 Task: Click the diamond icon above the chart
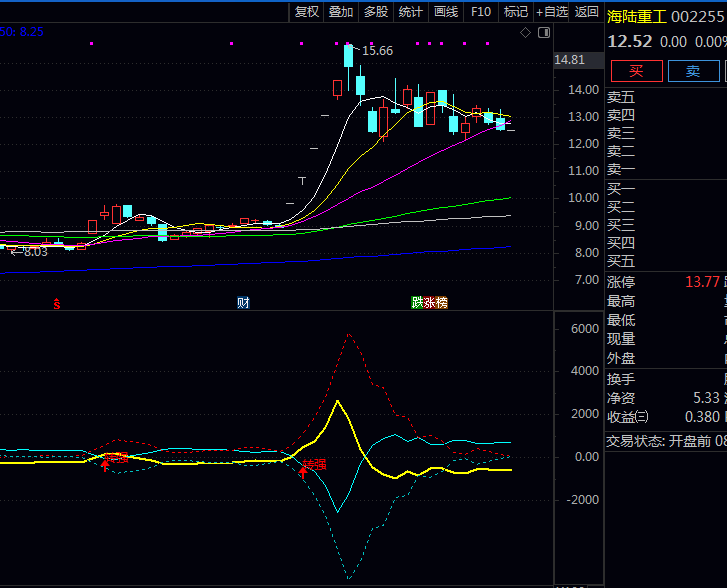click(x=526, y=33)
